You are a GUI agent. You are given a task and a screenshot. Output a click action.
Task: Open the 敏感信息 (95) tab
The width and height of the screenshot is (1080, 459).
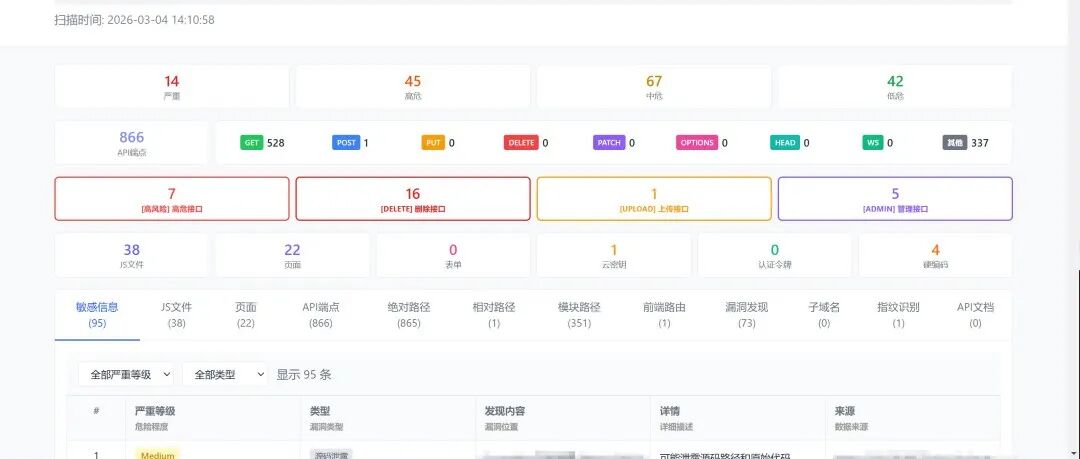tap(97, 315)
